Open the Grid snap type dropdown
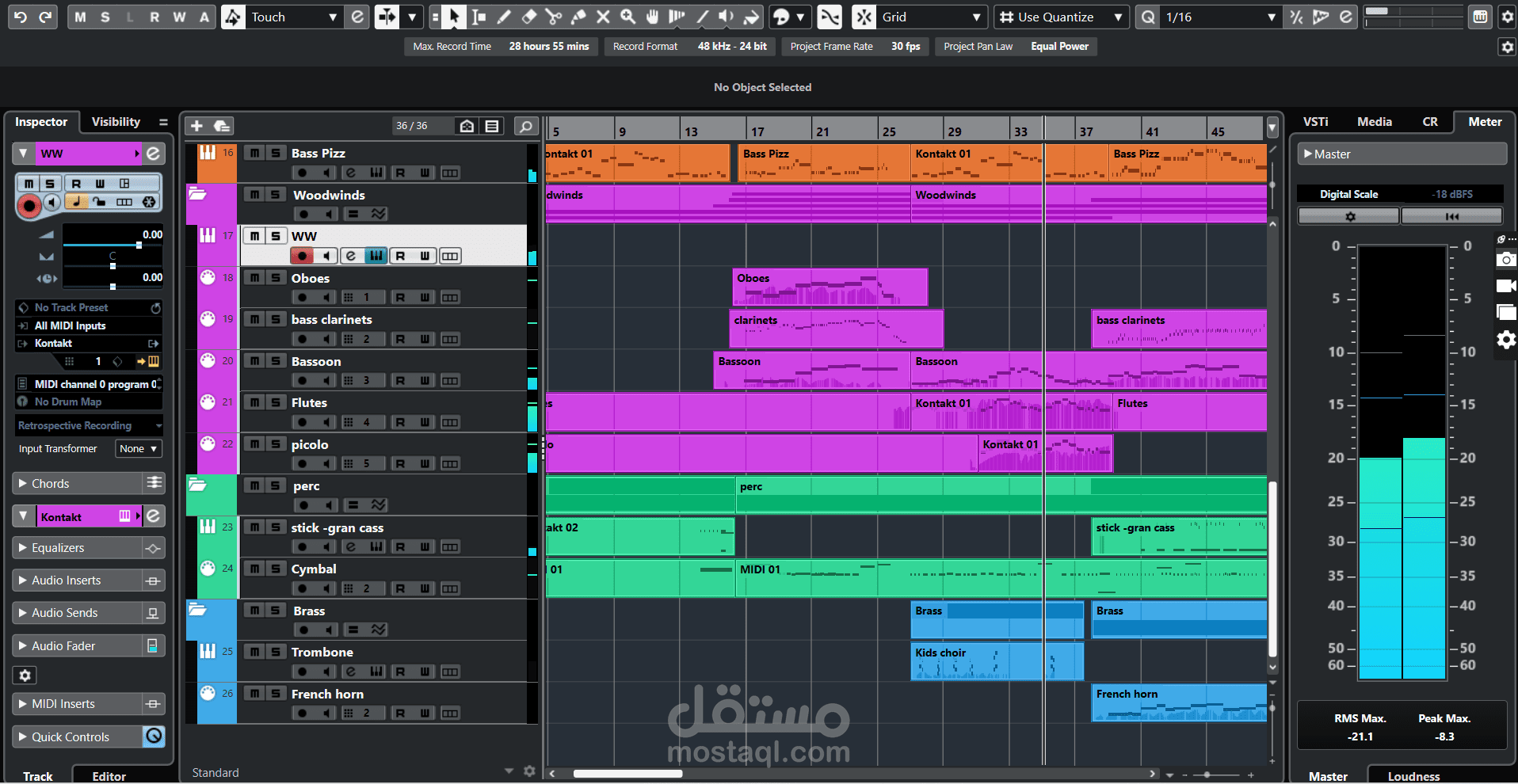This screenshot has height=784, width=1518. 931,17
